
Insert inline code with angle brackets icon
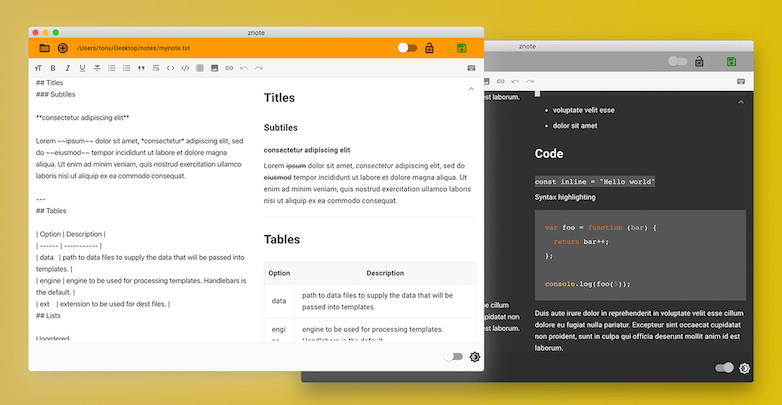click(x=171, y=68)
